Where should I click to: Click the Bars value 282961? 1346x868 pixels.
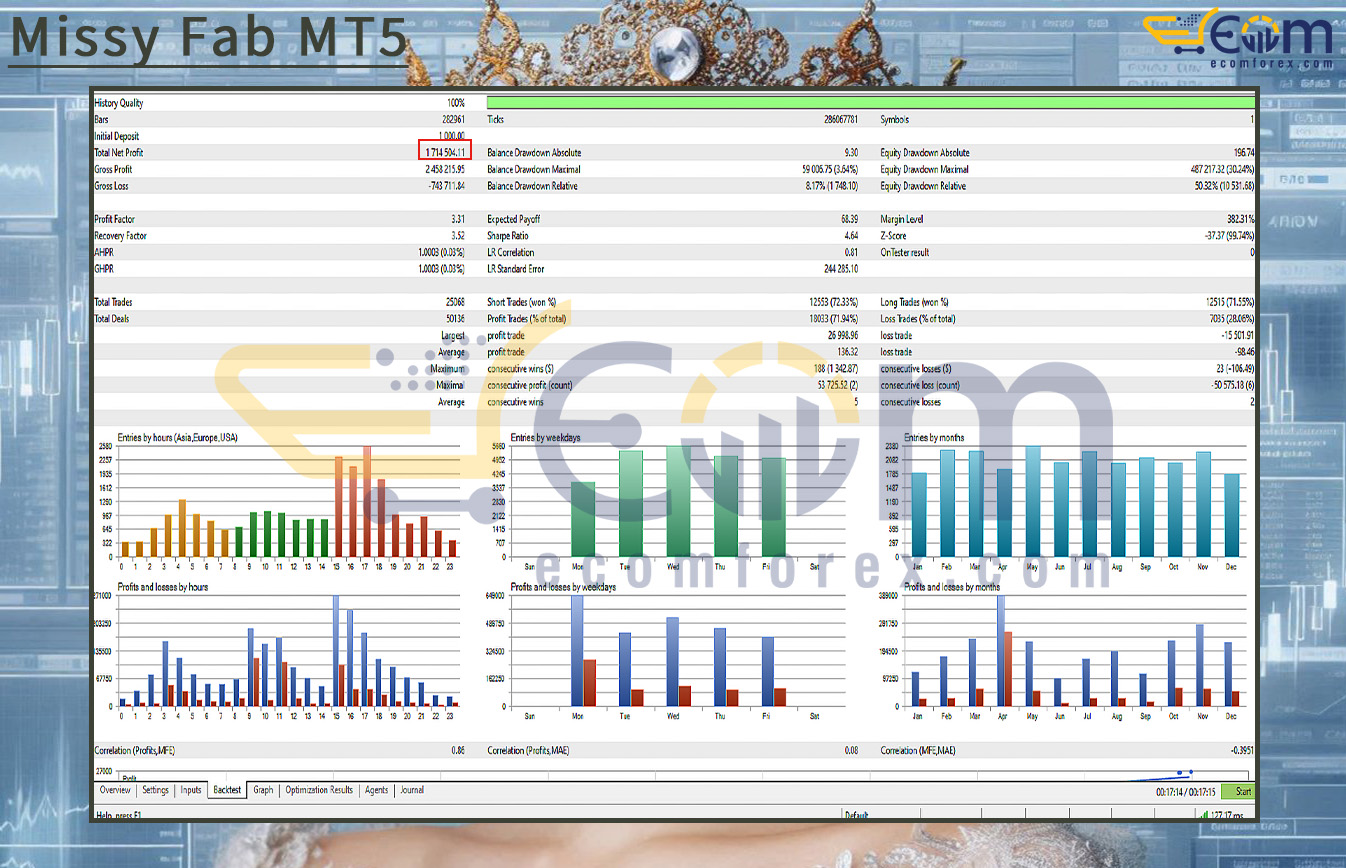coord(451,120)
